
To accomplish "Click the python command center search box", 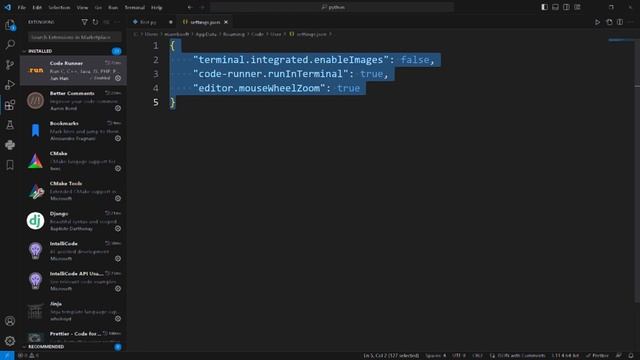I will click(x=332, y=7).
